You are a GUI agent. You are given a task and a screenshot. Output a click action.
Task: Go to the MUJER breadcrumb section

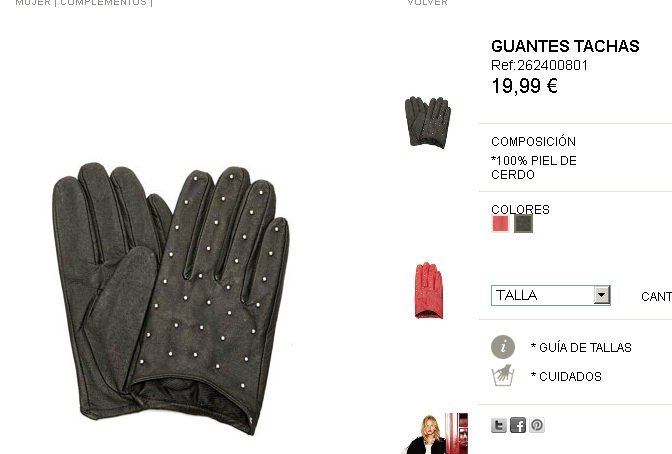click(33, 3)
